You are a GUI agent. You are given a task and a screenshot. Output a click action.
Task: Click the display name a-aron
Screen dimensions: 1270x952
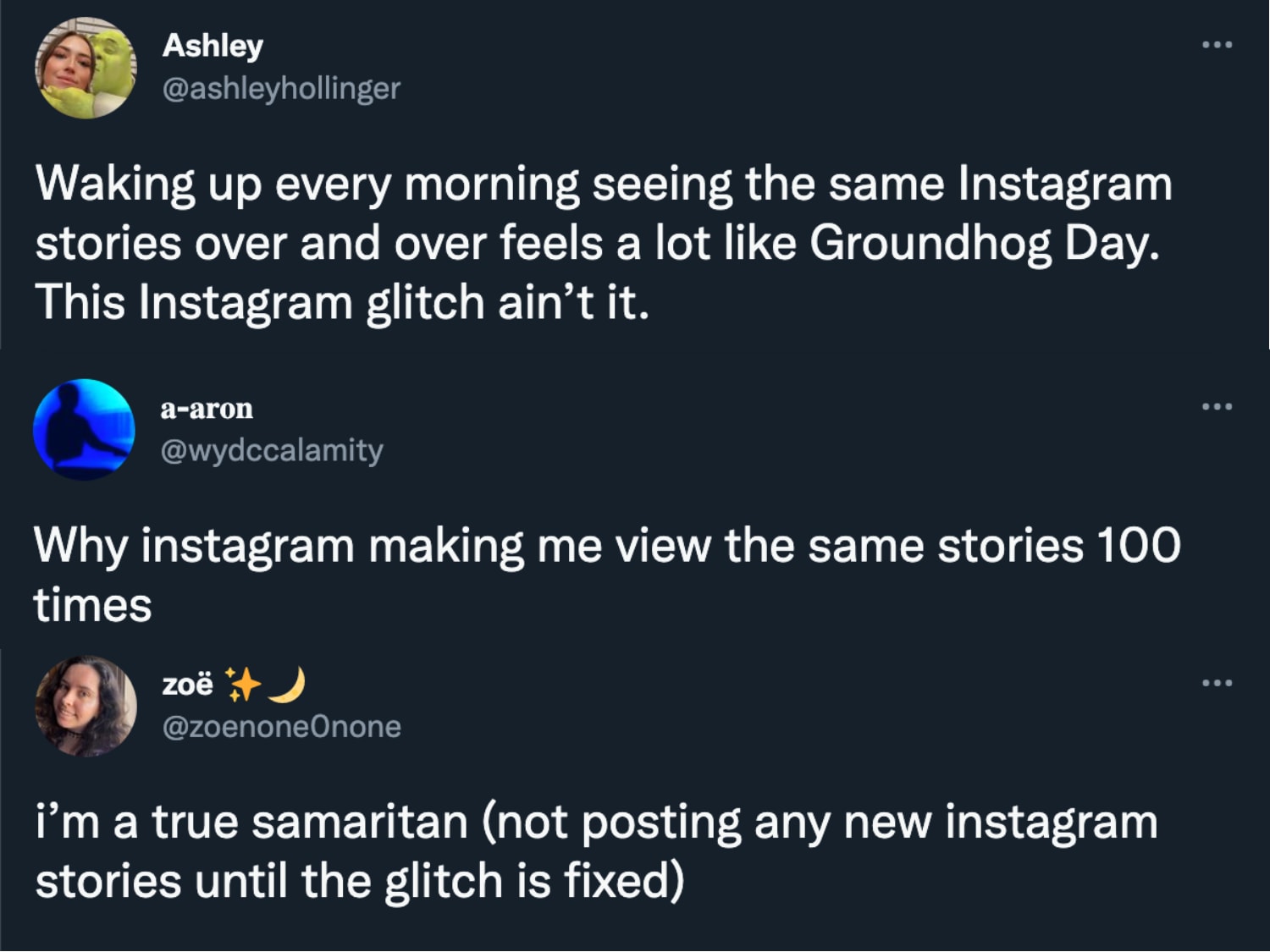point(207,409)
